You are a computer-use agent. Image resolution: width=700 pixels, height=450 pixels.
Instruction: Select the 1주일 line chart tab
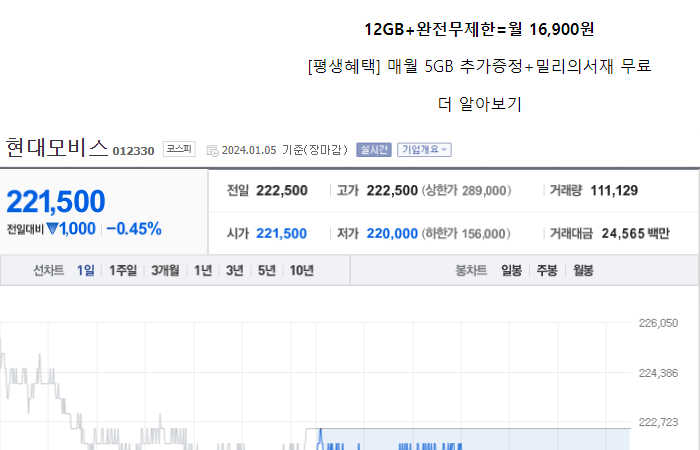coord(123,270)
